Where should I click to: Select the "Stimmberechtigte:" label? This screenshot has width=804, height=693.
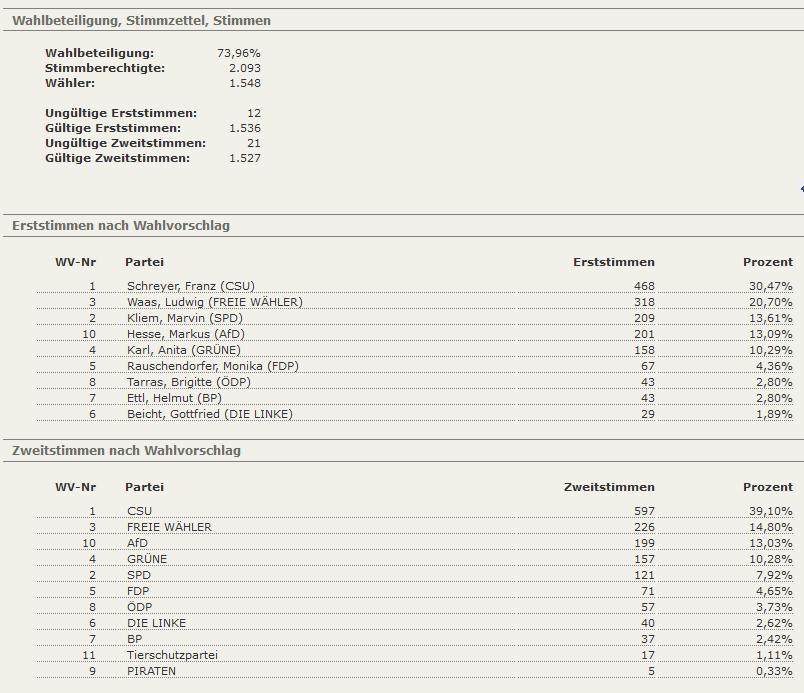[x=105, y=68]
